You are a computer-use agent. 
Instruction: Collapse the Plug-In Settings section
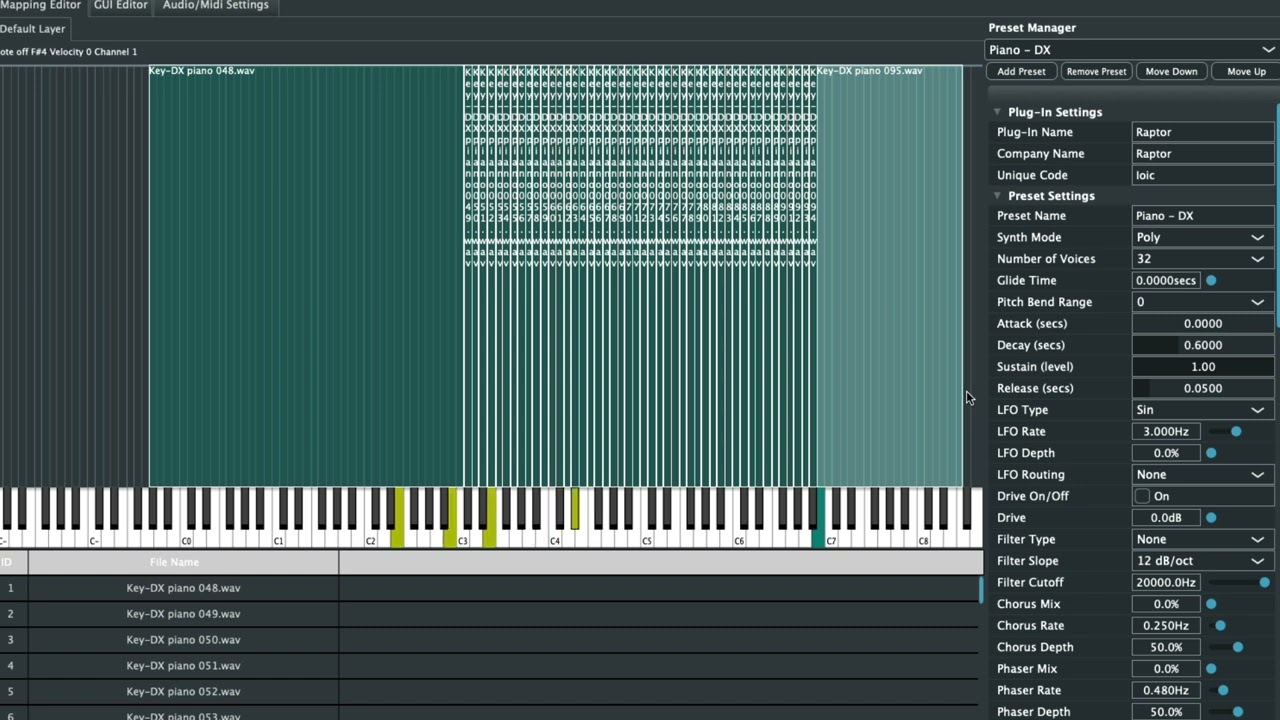997,112
